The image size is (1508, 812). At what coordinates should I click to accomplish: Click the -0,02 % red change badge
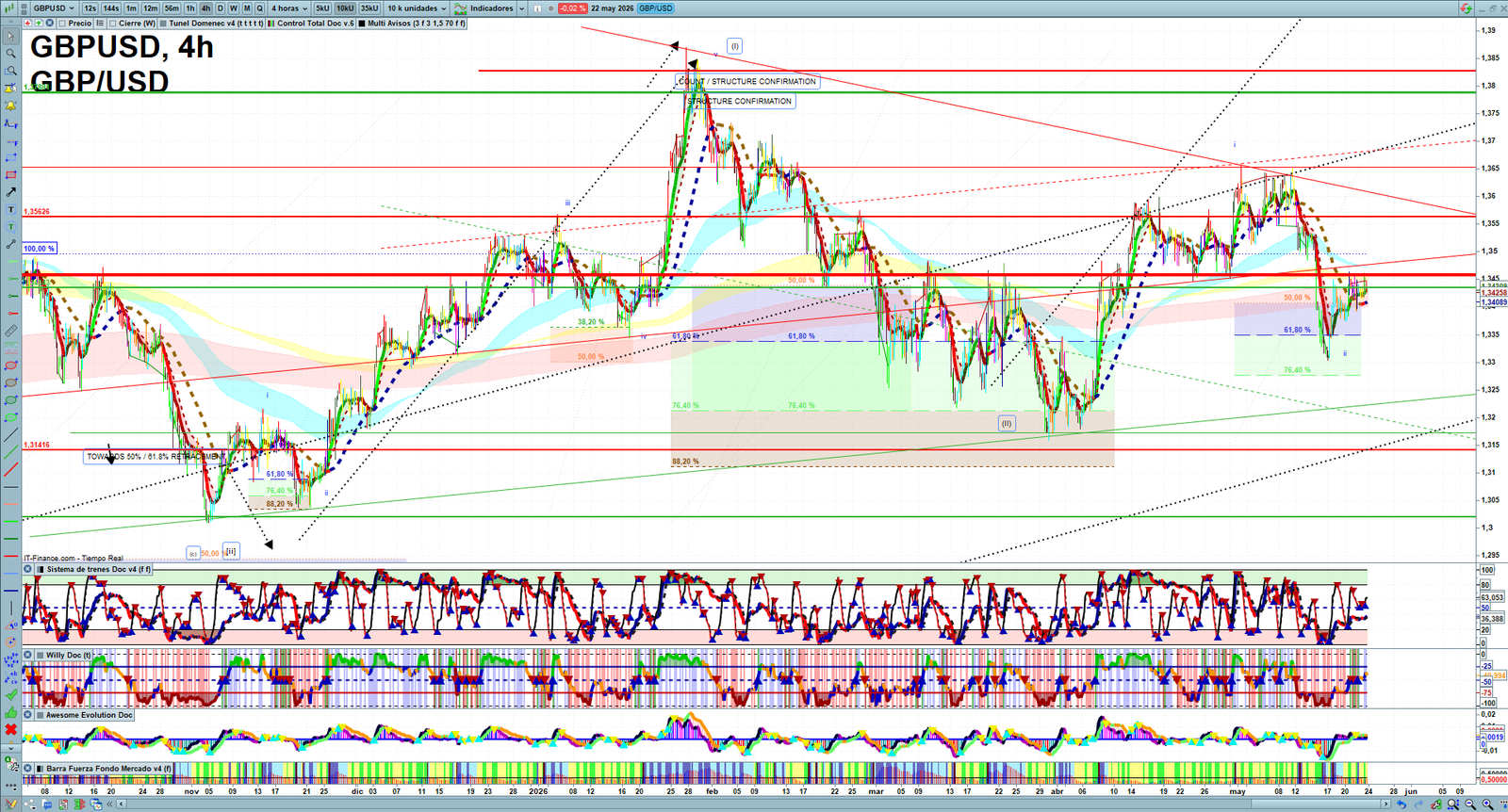pyautogui.click(x=573, y=8)
